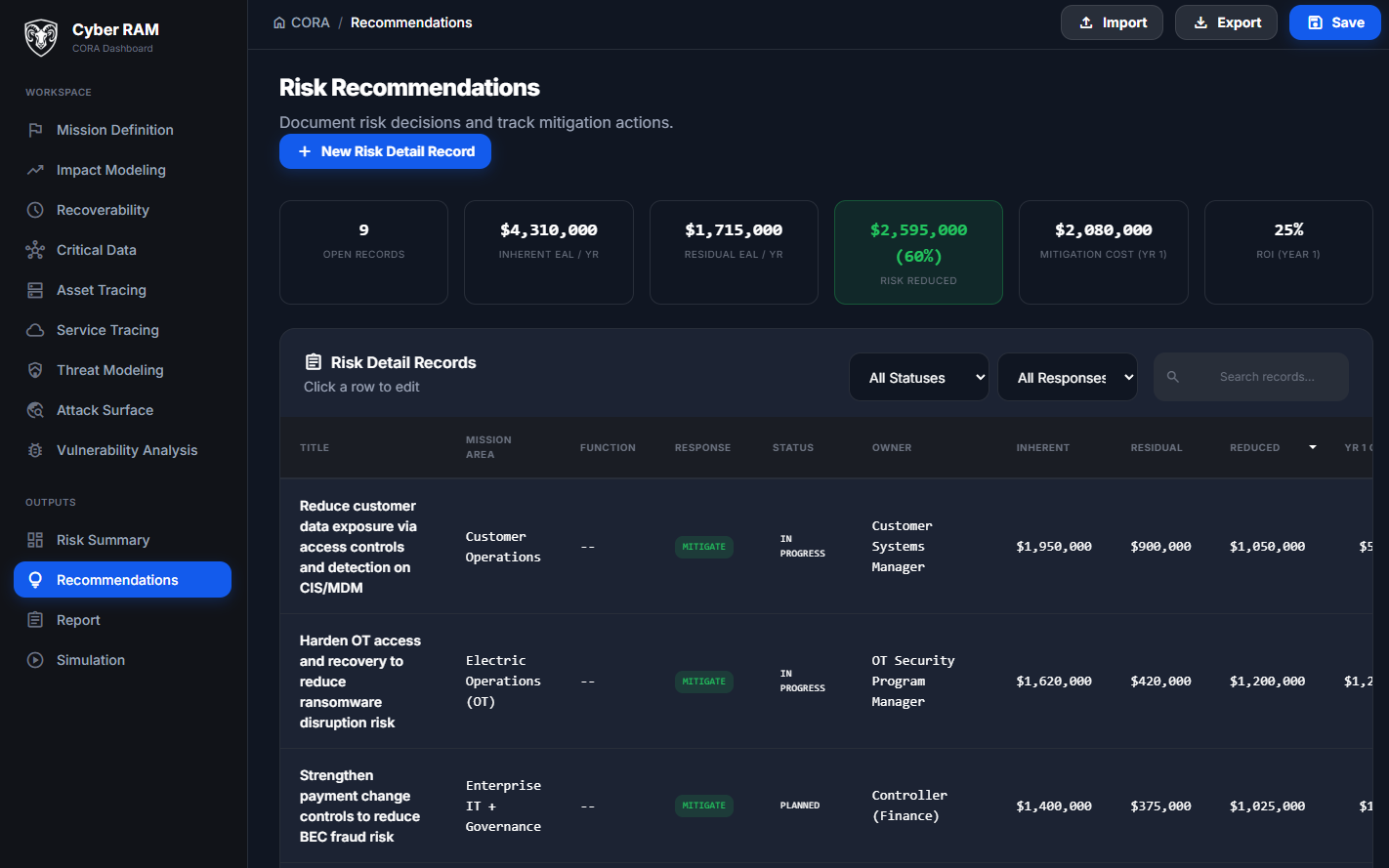Select the Critical Data icon in sidebar
1389x868 pixels.
35,249
